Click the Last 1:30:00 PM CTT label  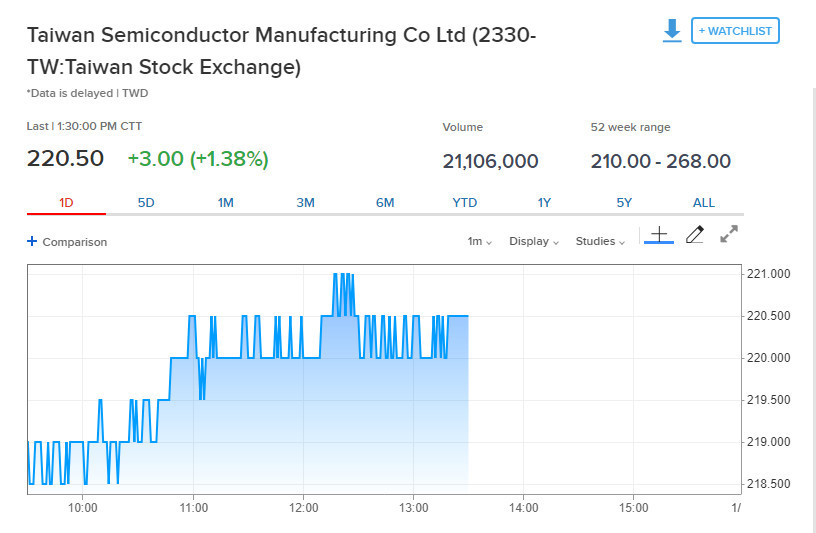tap(84, 126)
